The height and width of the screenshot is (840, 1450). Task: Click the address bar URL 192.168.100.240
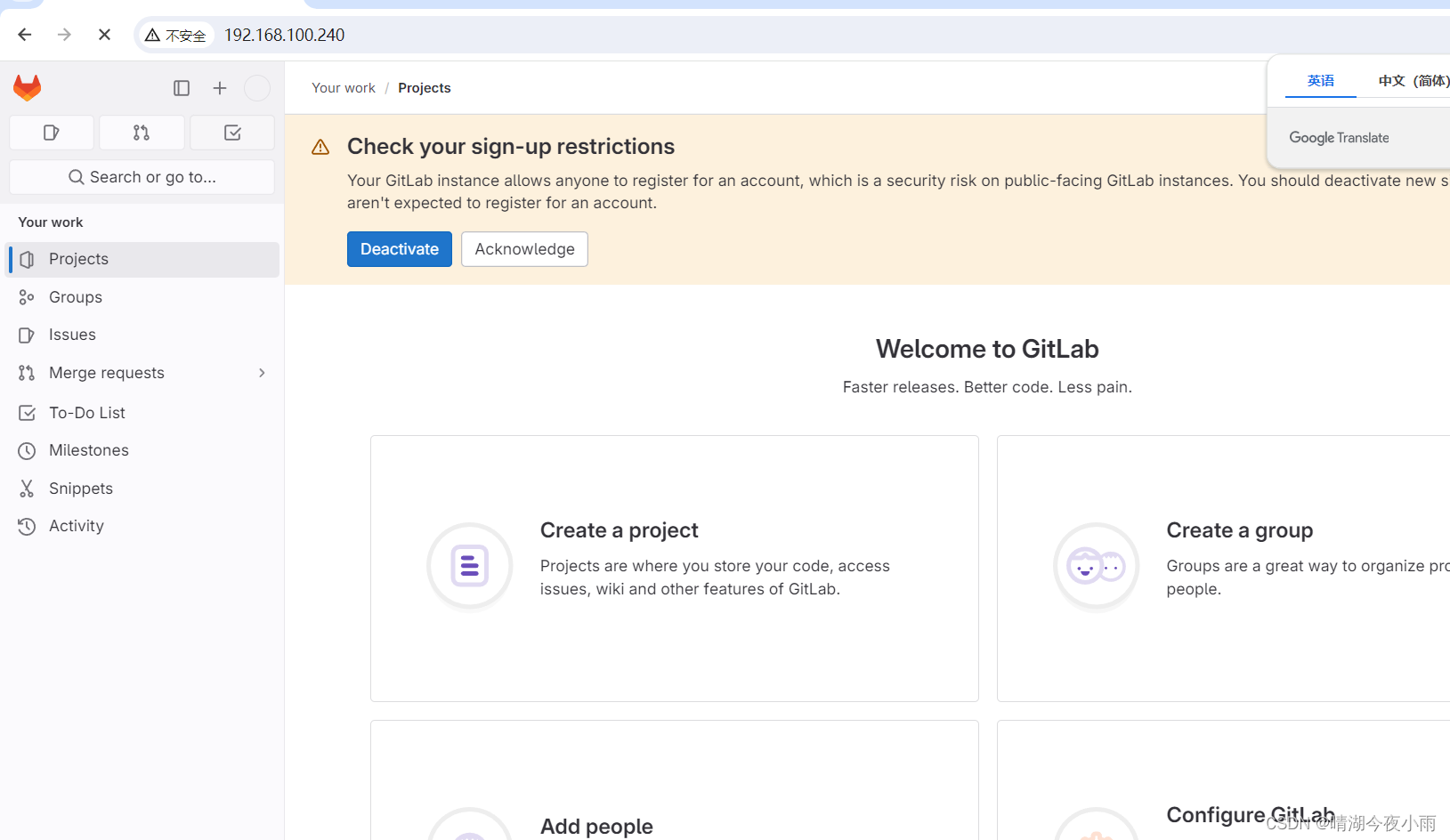point(284,35)
